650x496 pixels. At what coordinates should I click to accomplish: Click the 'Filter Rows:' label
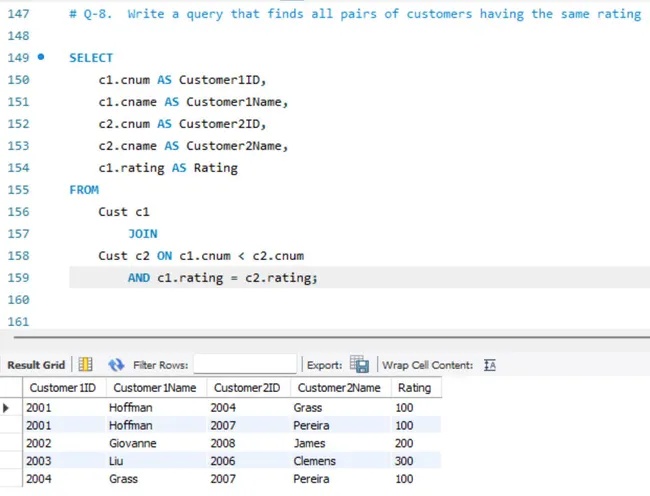pyautogui.click(x=160, y=365)
